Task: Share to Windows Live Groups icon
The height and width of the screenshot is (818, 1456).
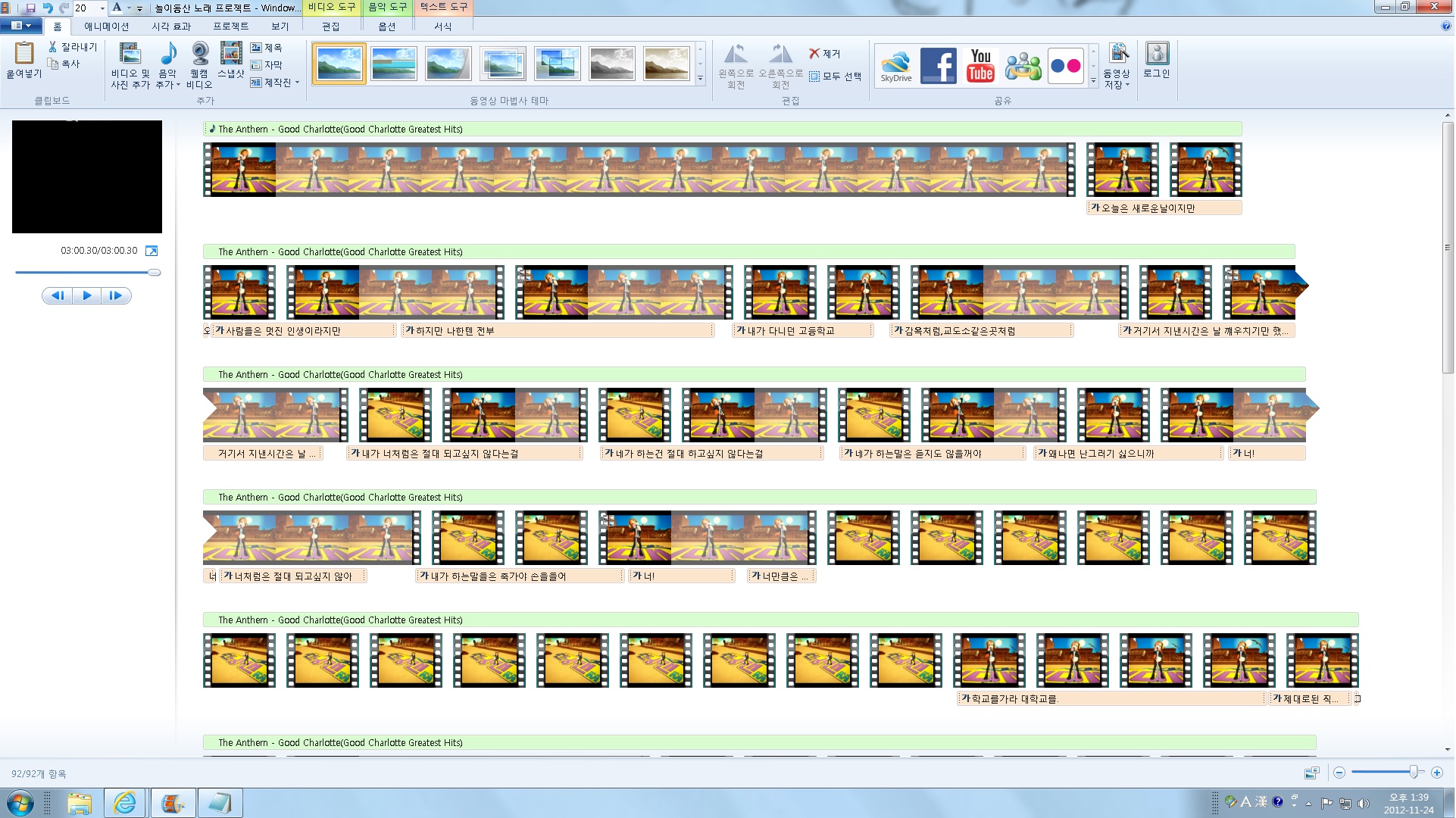Action: pos(1023,66)
